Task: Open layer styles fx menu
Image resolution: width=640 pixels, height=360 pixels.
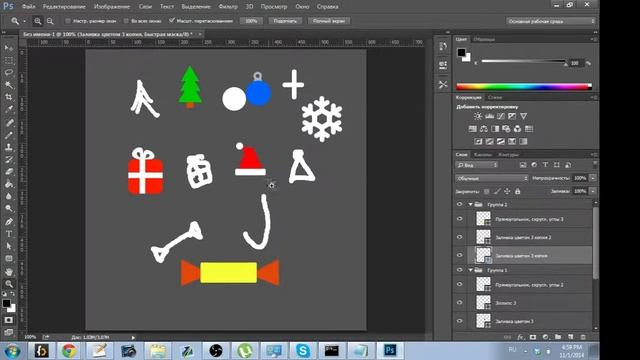Action: click(x=520, y=337)
